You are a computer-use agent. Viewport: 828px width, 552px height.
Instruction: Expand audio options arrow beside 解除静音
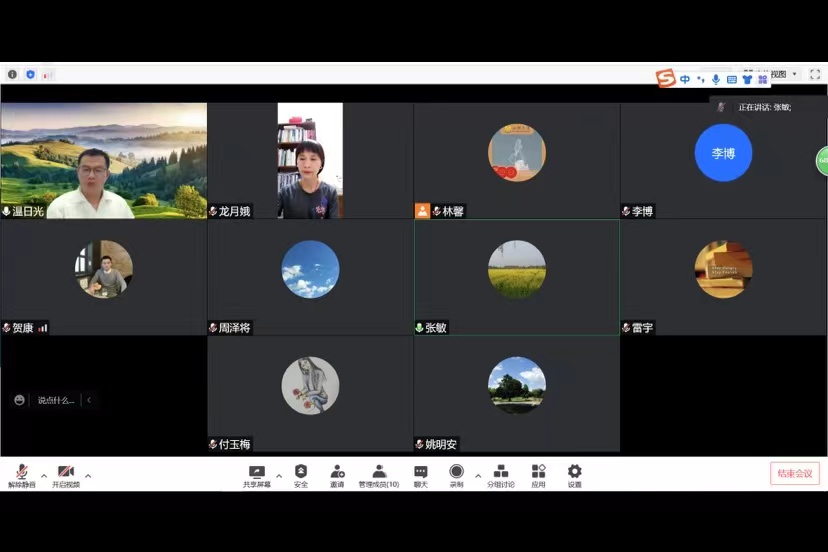point(44,476)
